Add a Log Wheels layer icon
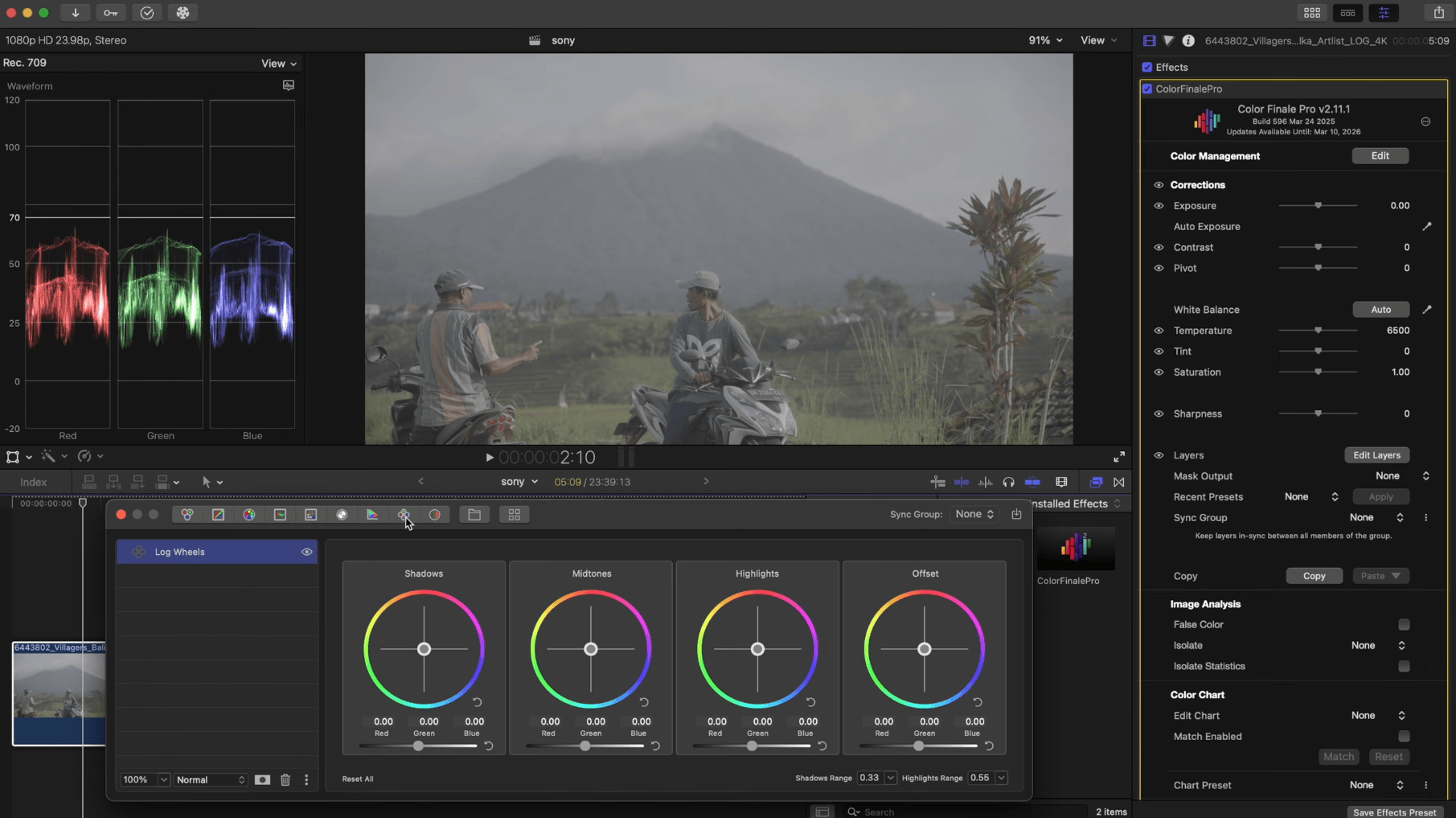The image size is (1456, 818). [404, 515]
